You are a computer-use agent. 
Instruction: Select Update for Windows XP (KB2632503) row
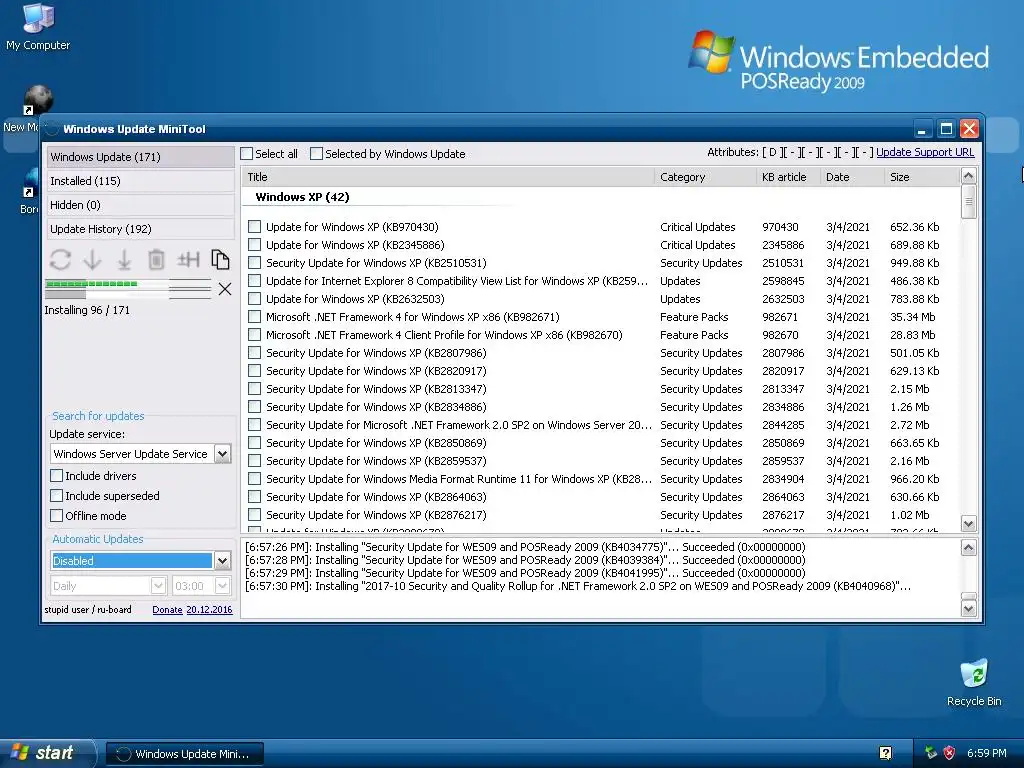click(601, 299)
